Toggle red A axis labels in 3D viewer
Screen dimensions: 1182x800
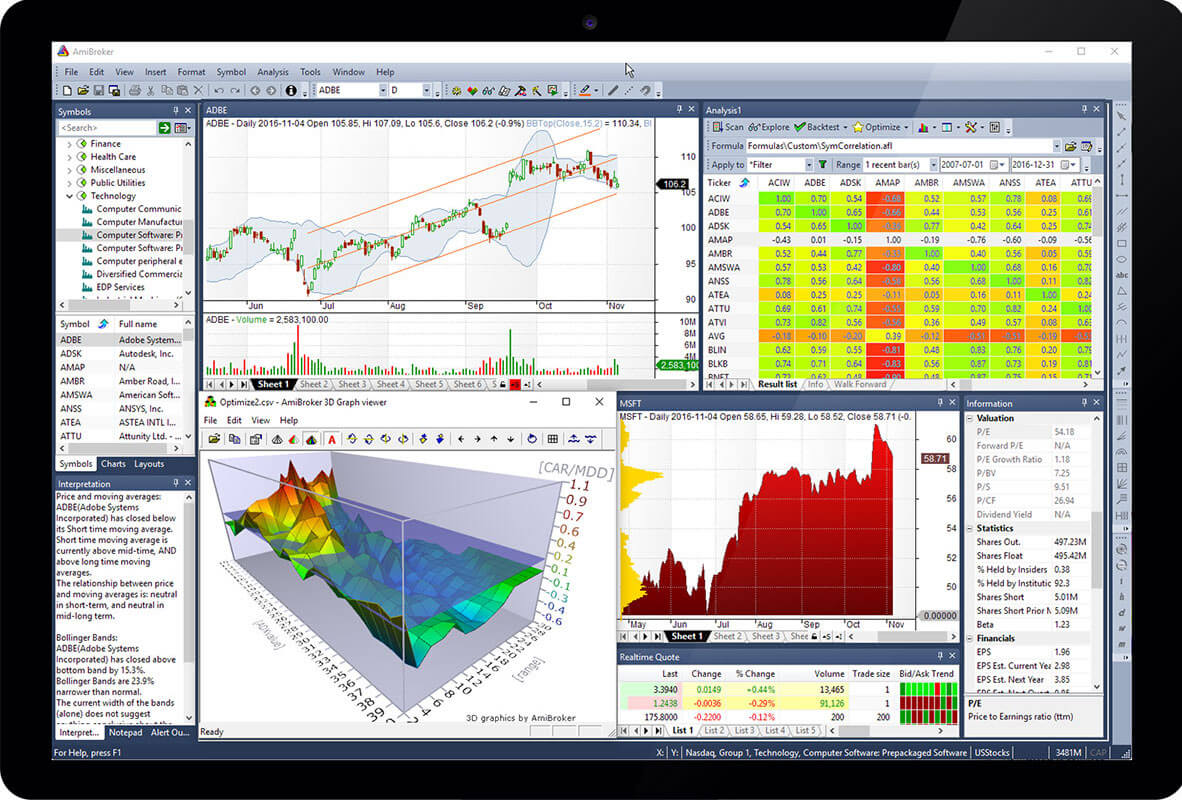[x=332, y=439]
